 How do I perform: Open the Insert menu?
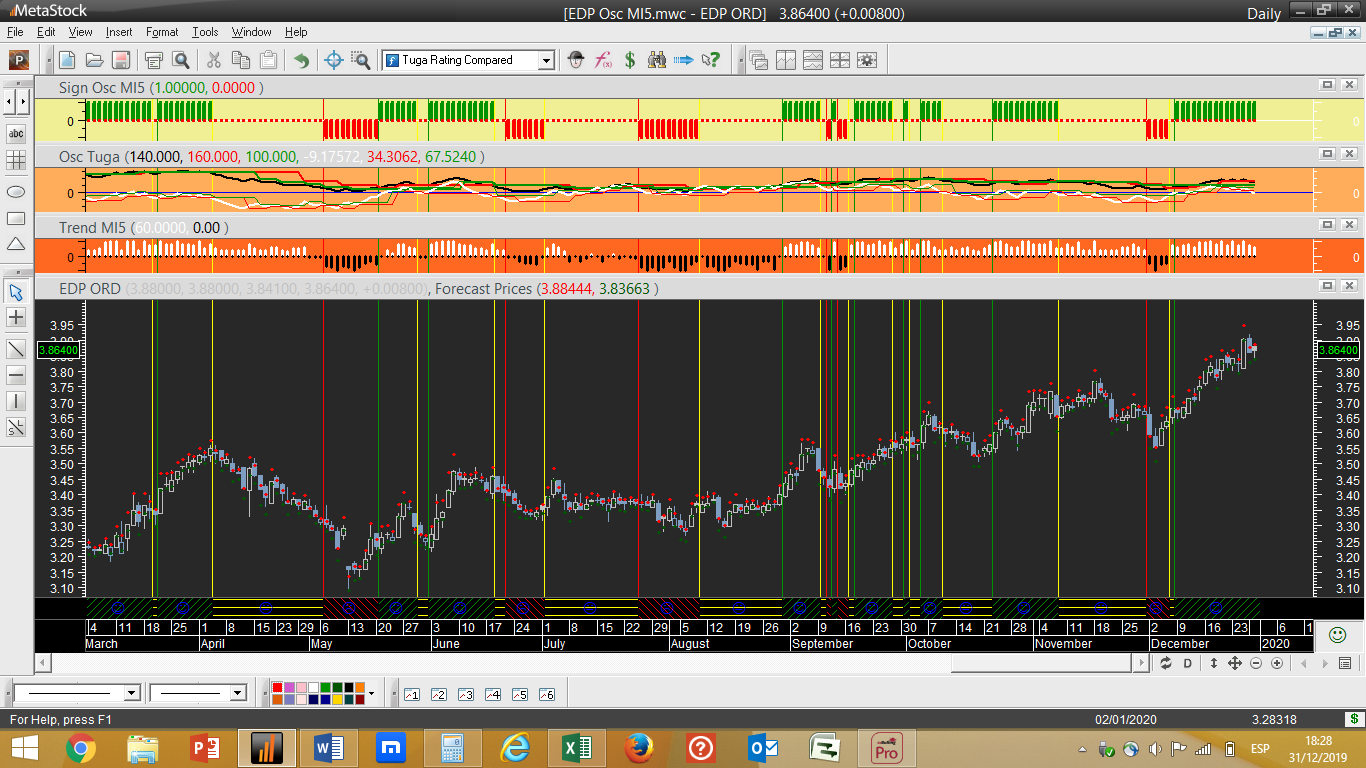(x=118, y=32)
